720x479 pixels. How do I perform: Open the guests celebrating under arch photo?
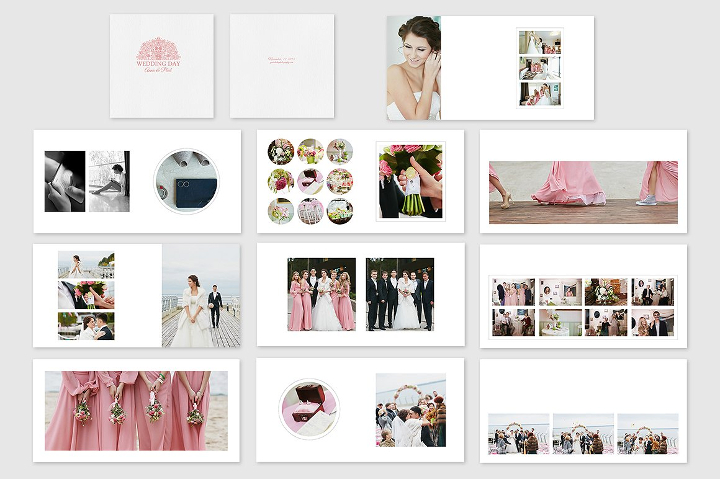coord(411,410)
